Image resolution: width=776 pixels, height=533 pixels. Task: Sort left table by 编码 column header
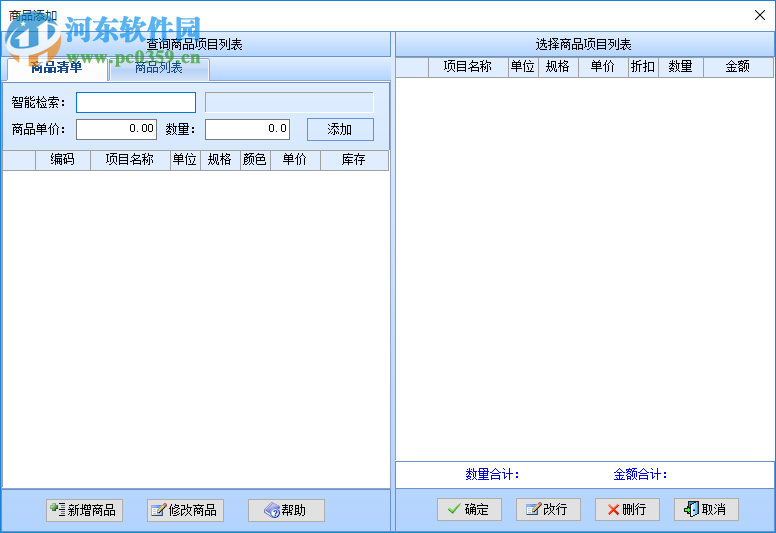click(x=63, y=160)
